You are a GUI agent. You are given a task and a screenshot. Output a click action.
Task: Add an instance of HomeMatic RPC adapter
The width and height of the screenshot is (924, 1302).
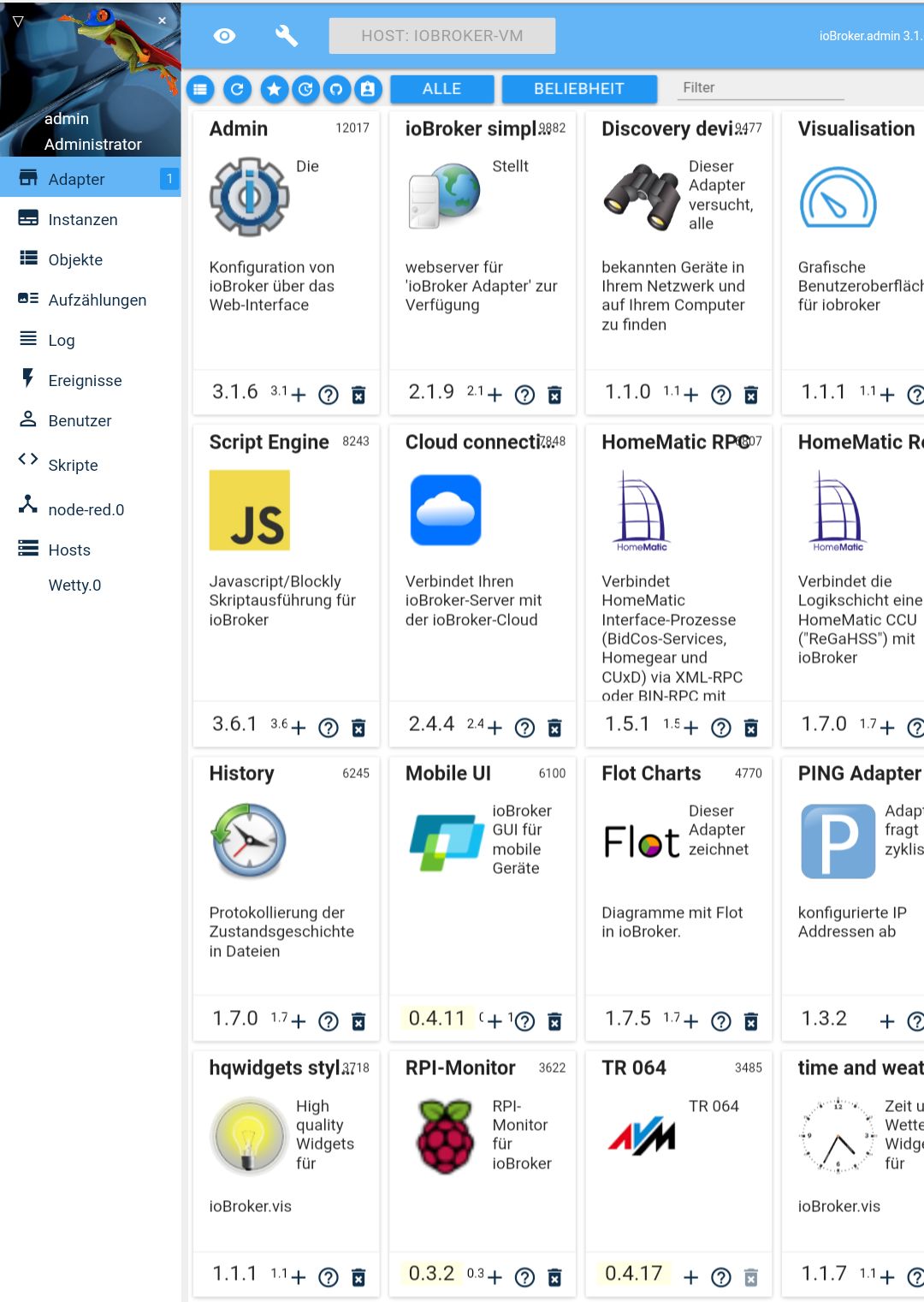click(690, 728)
